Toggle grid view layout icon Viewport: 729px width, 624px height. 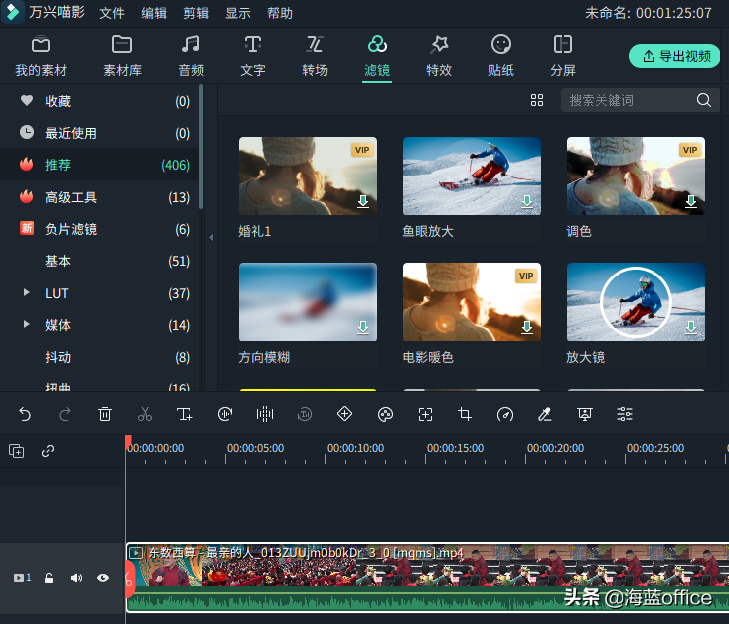(x=537, y=100)
